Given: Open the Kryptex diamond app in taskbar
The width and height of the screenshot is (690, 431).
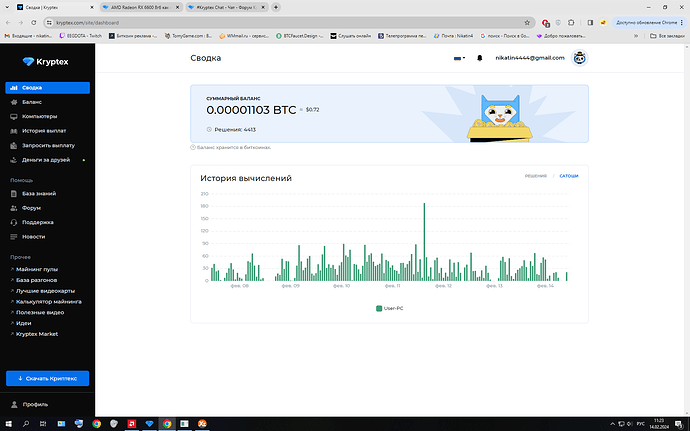Looking at the screenshot, I should pos(149,424).
